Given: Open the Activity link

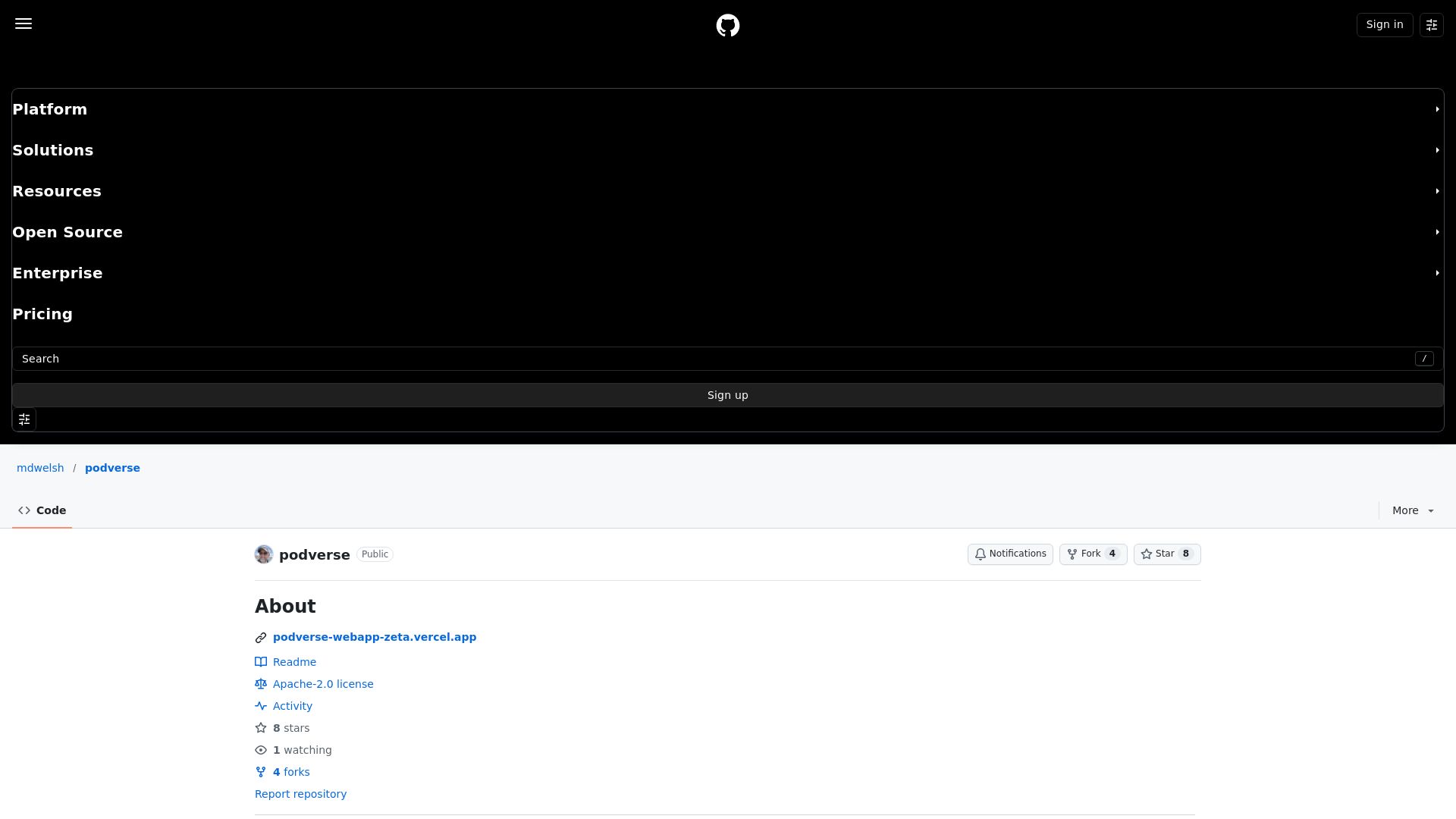Looking at the screenshot, I should (293, 706).
